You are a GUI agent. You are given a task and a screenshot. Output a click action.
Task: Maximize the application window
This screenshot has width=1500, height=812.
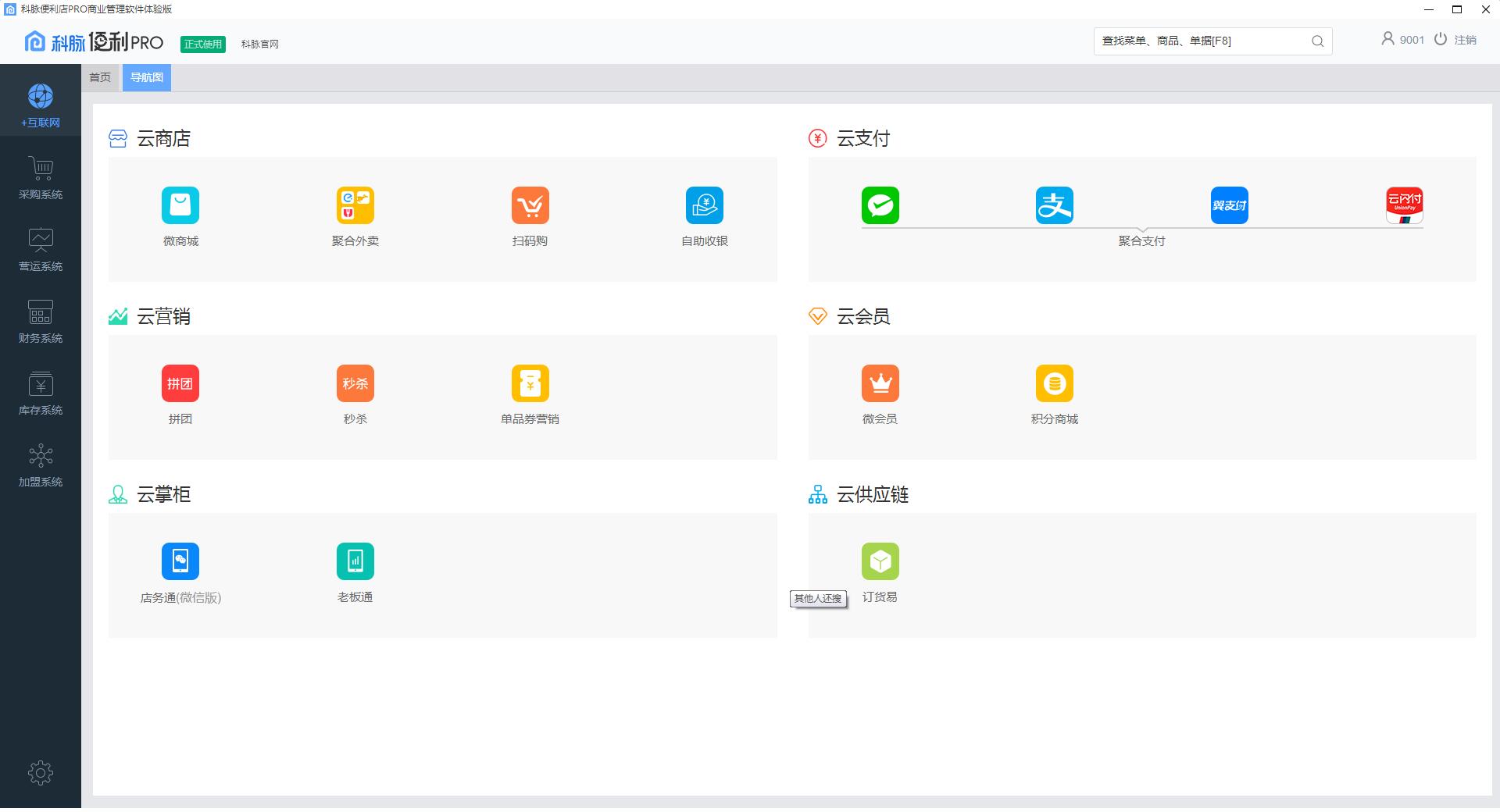tap(1457, 9)
